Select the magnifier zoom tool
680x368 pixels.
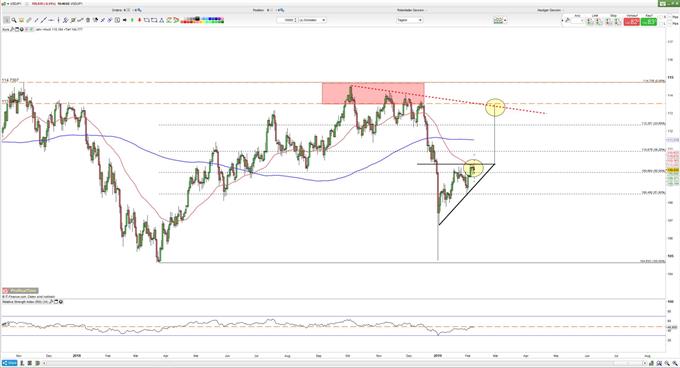pyautogui.click(x=14, y=20)
